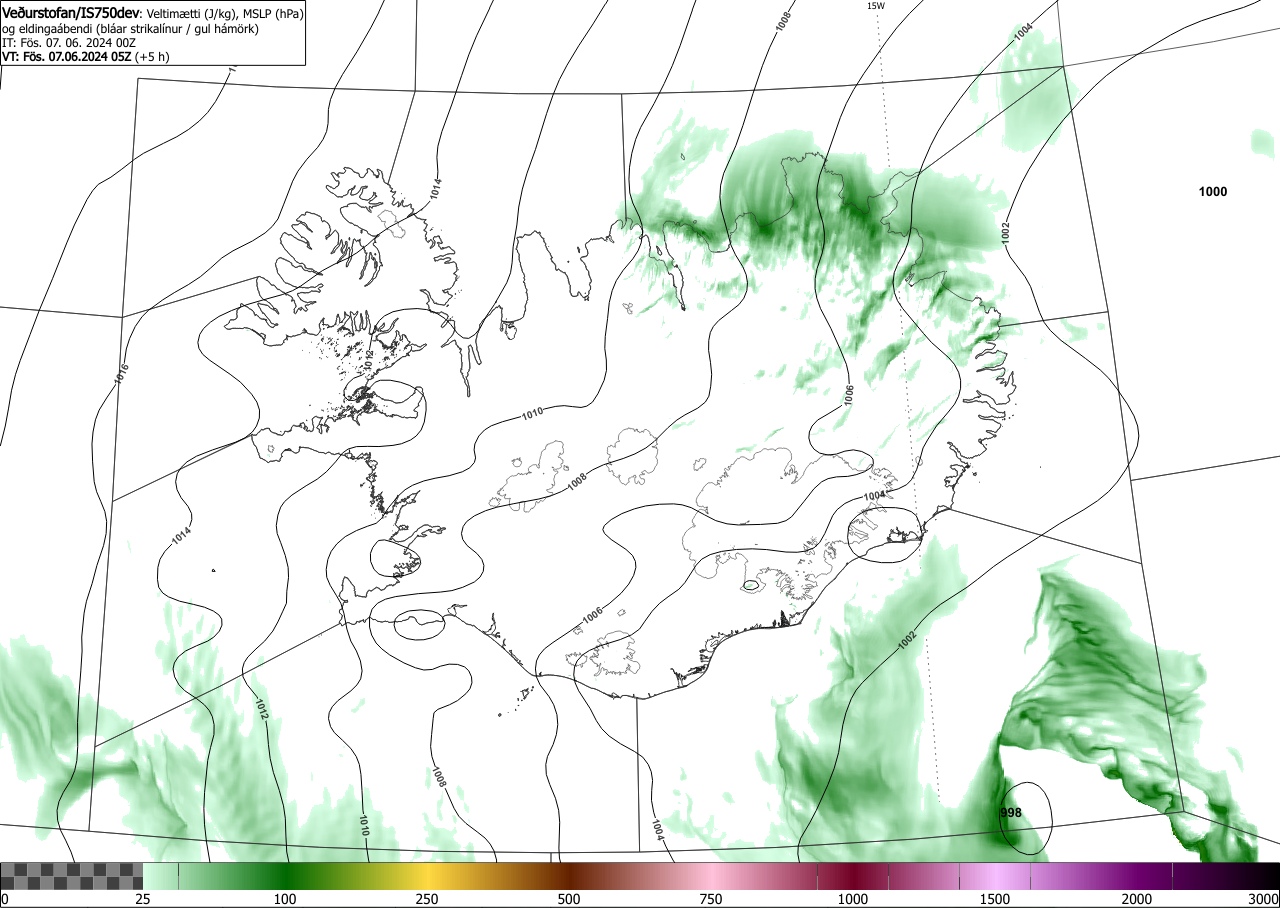Click the '3000' tick label on the color scale

(x=1264, y=899)
